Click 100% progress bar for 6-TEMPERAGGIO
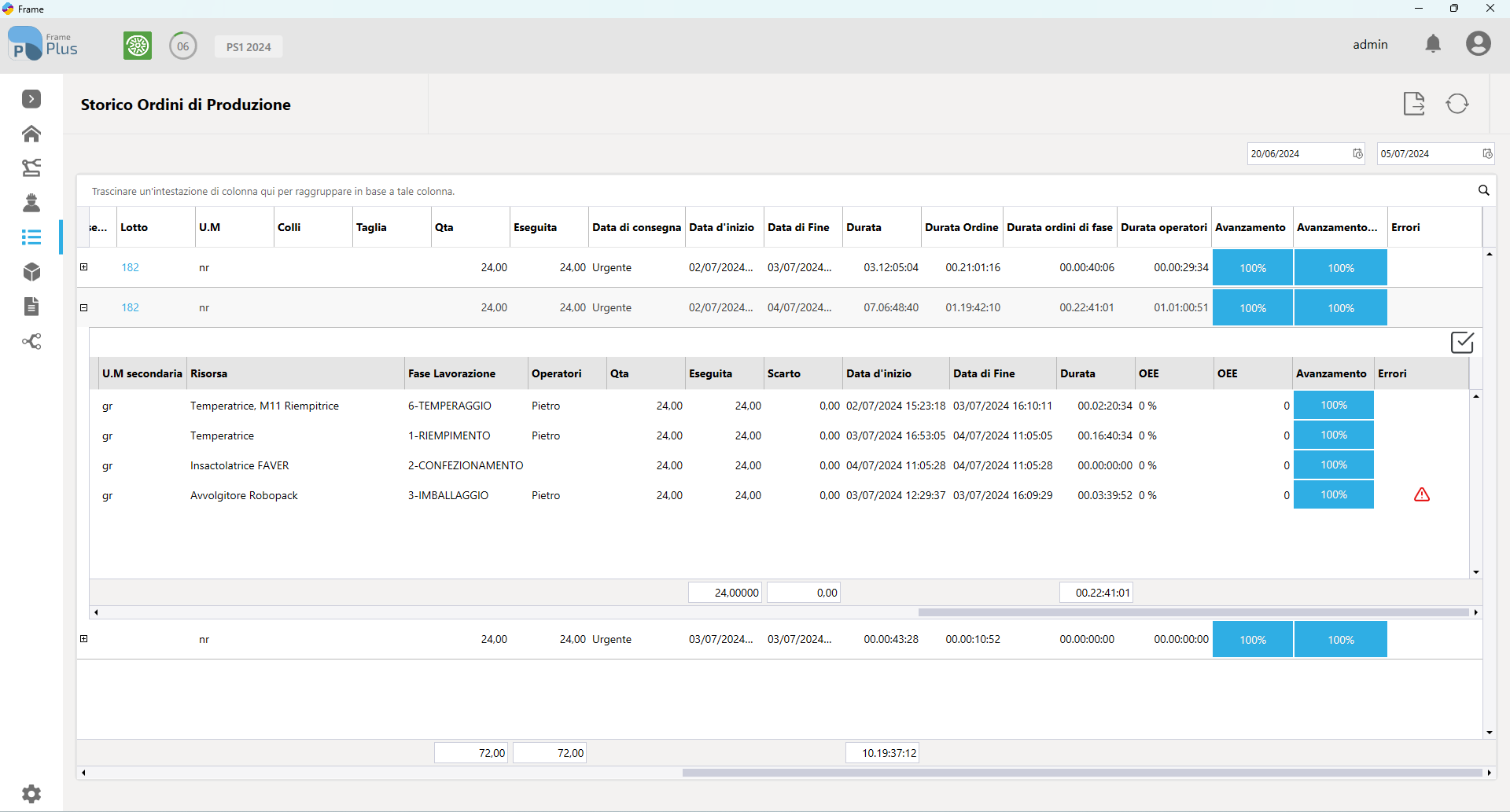 [x=1334, y=406]
